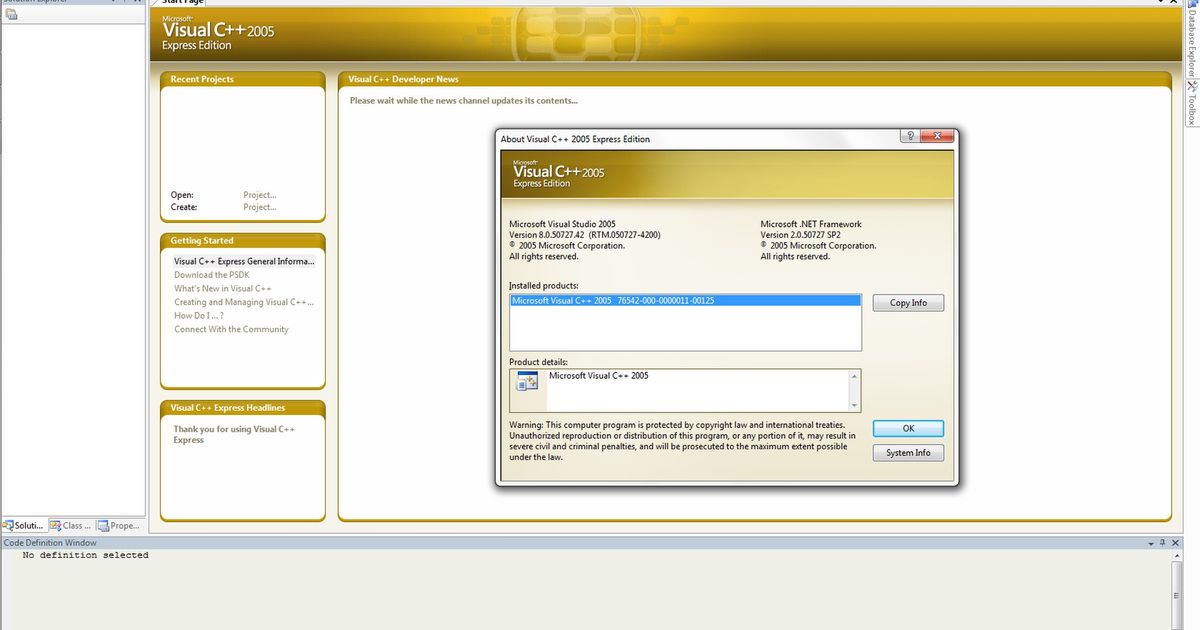Toggle auto-hide pin on Code Definition Window
This screenshot has width=1200, height=630.
click(1164, 543)
